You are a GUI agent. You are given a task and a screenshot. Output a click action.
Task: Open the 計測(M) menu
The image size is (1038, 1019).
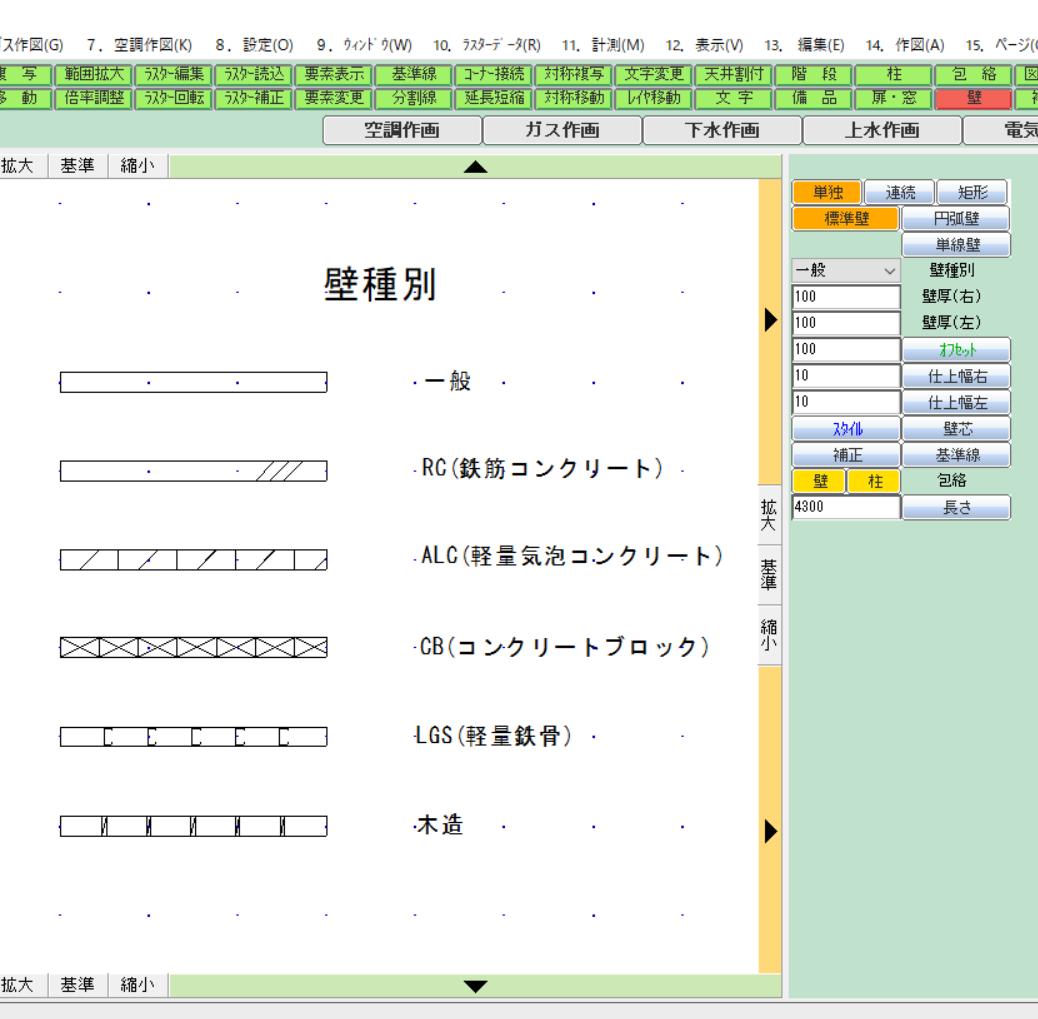603,45
